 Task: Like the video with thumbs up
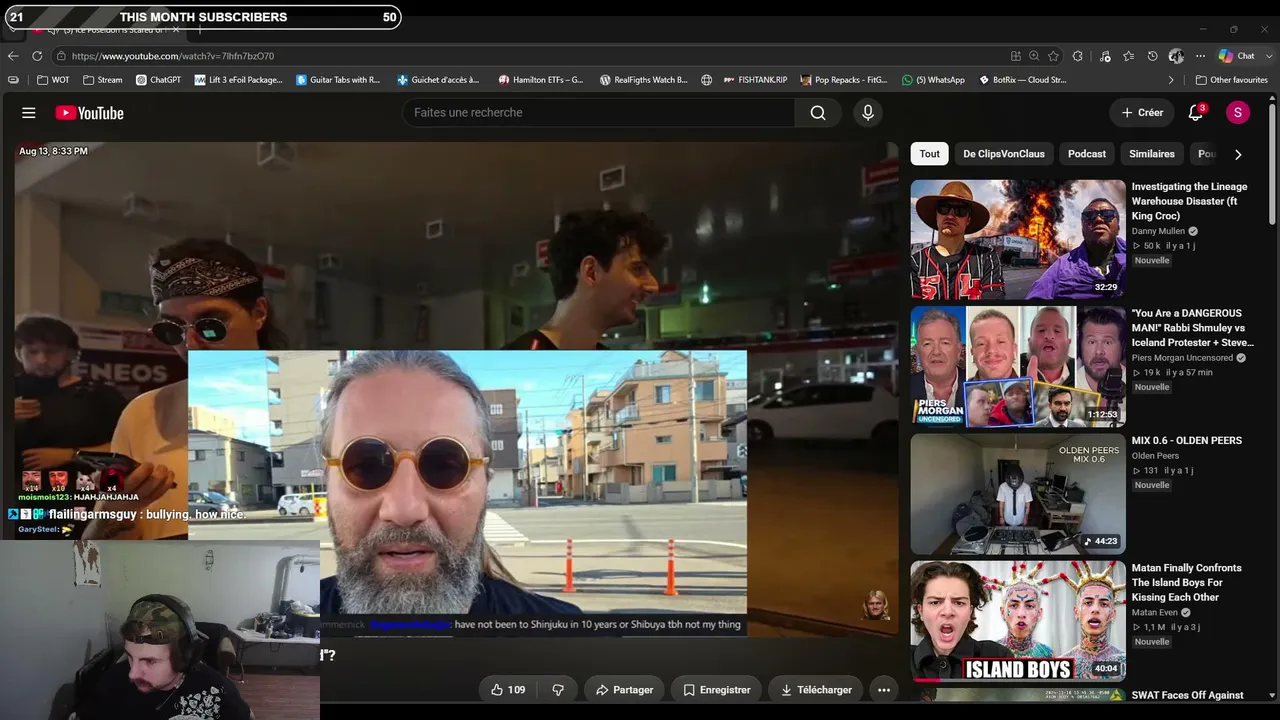pyautogui.click(x=508, y=690)
